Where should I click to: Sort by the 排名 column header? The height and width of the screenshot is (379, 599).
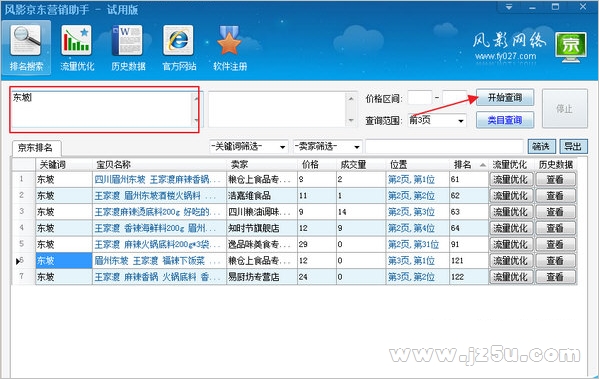coord(469,165)
